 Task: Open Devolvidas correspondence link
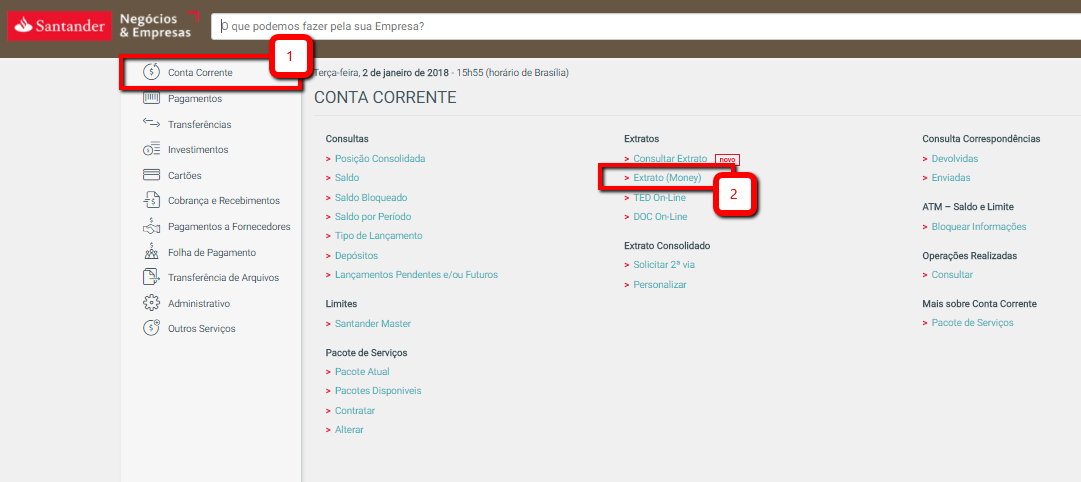[955, 159]
